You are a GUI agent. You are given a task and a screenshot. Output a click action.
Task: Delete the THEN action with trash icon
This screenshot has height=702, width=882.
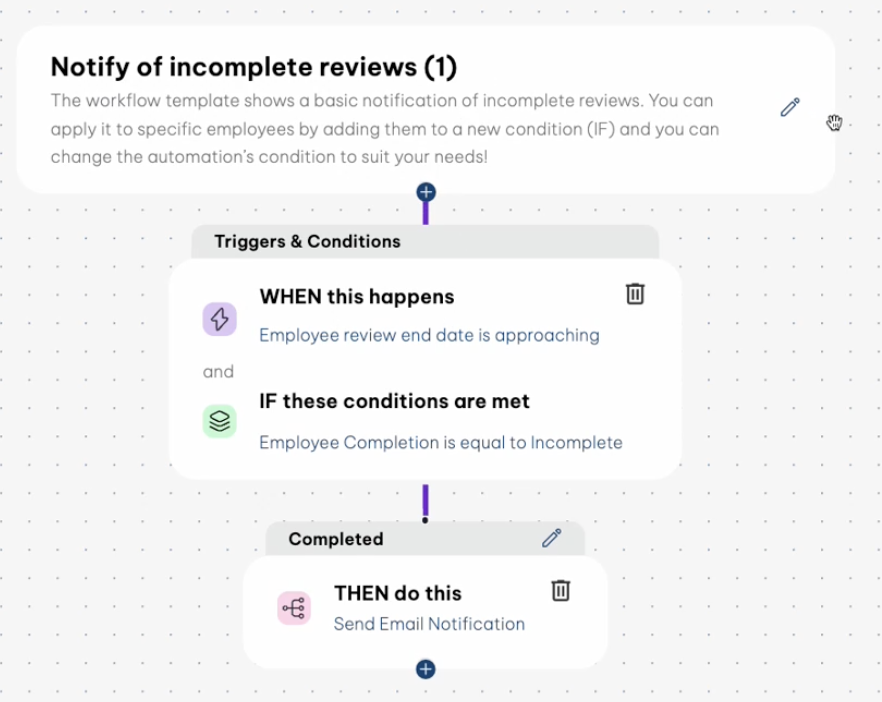click(x=561, y=590)
